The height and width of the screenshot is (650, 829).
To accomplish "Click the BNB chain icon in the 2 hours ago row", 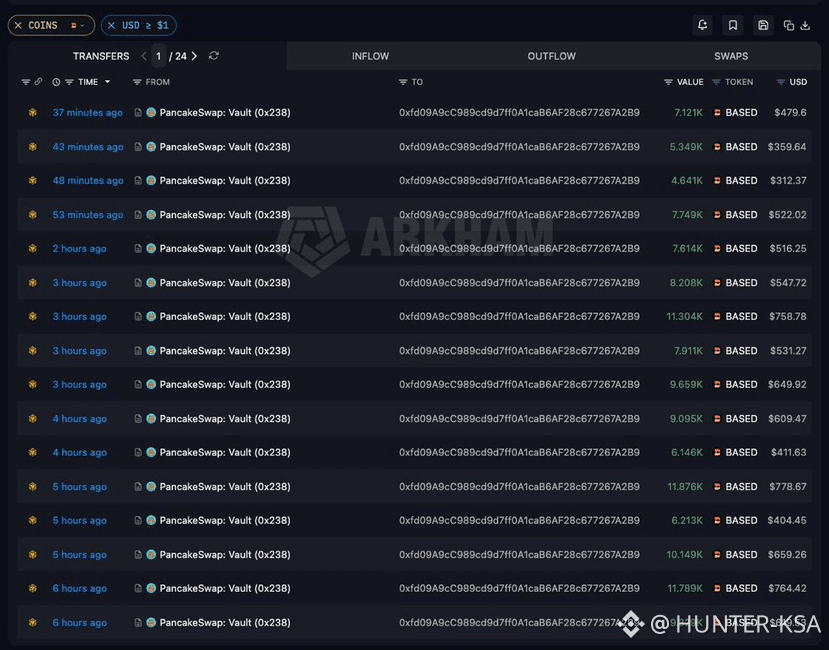I will point(33,249).
